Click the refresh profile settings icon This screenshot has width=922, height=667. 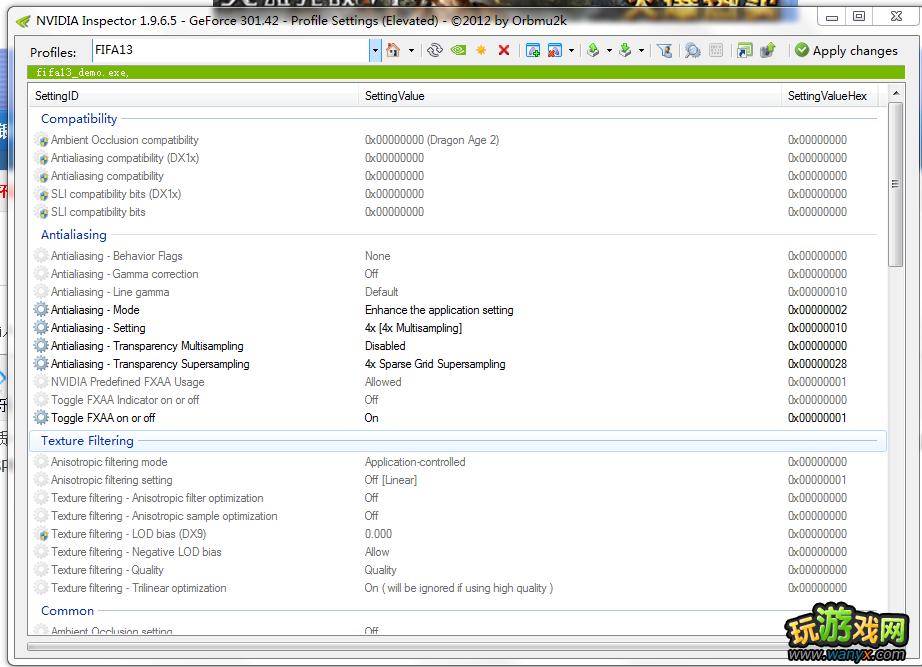point(435,51)
